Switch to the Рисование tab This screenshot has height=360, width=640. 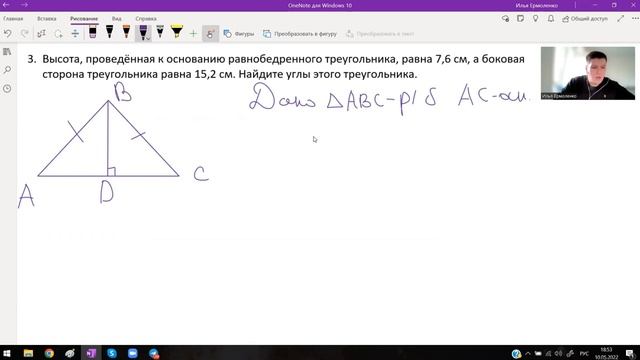pos(84,19)
